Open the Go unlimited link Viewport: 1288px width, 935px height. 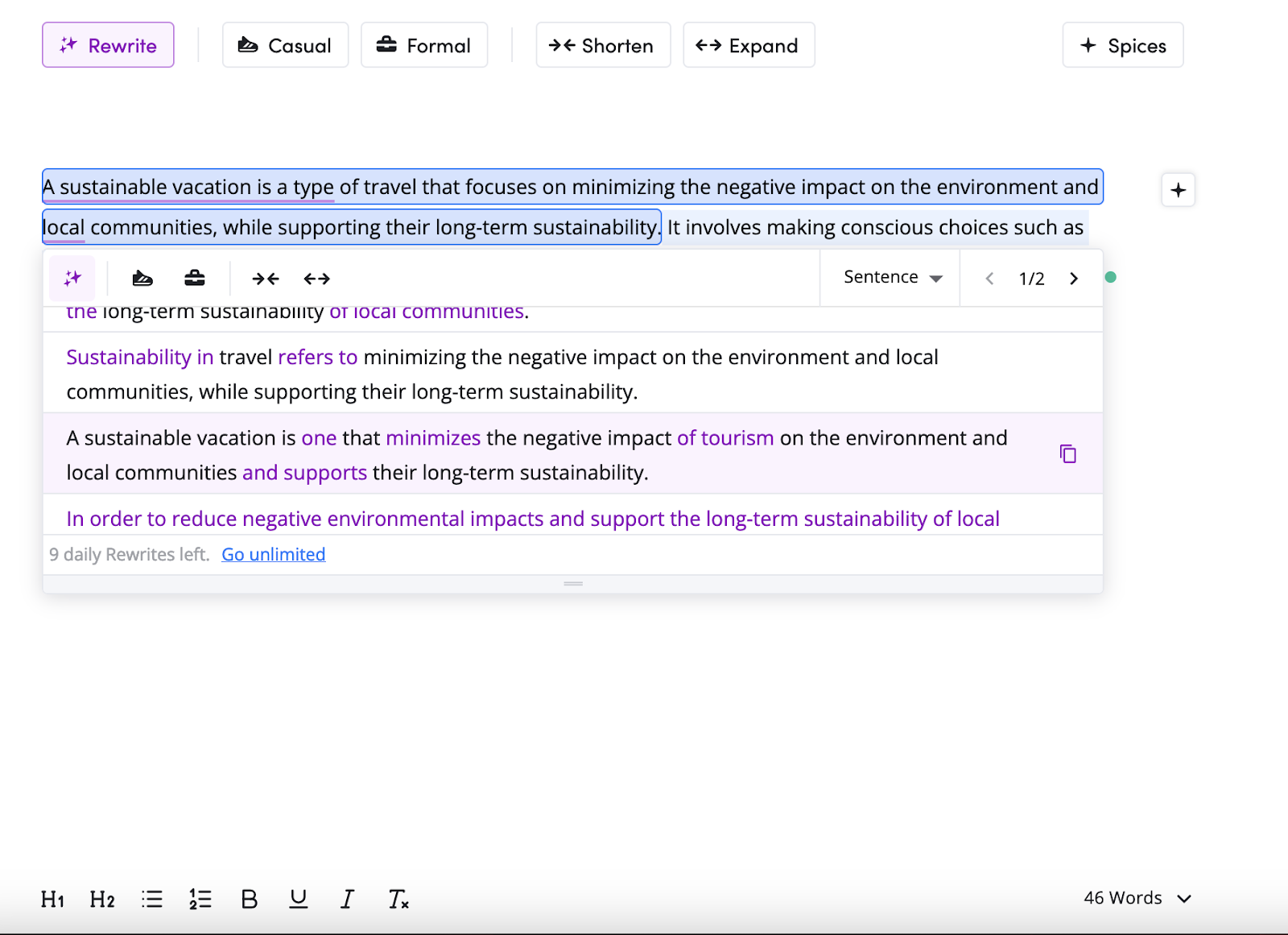(x=274, y=554)
